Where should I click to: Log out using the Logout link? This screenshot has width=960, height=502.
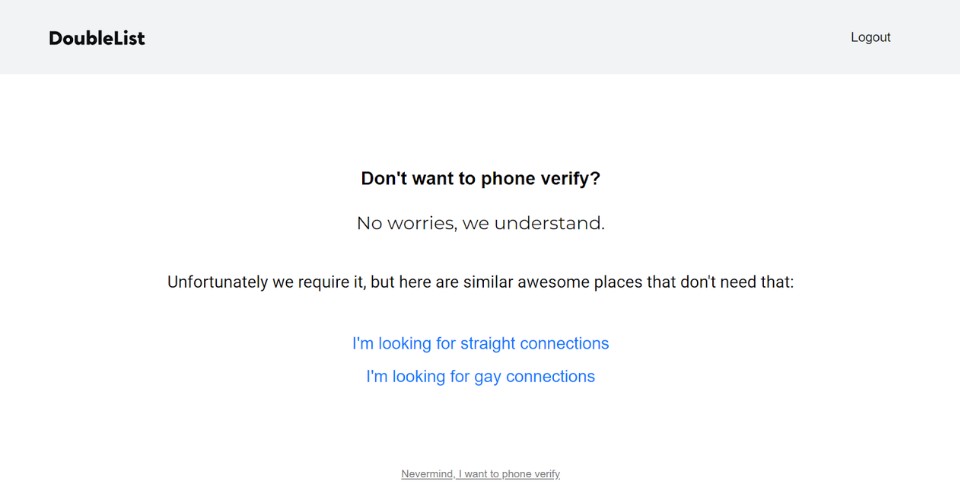[x=870, y=37]
